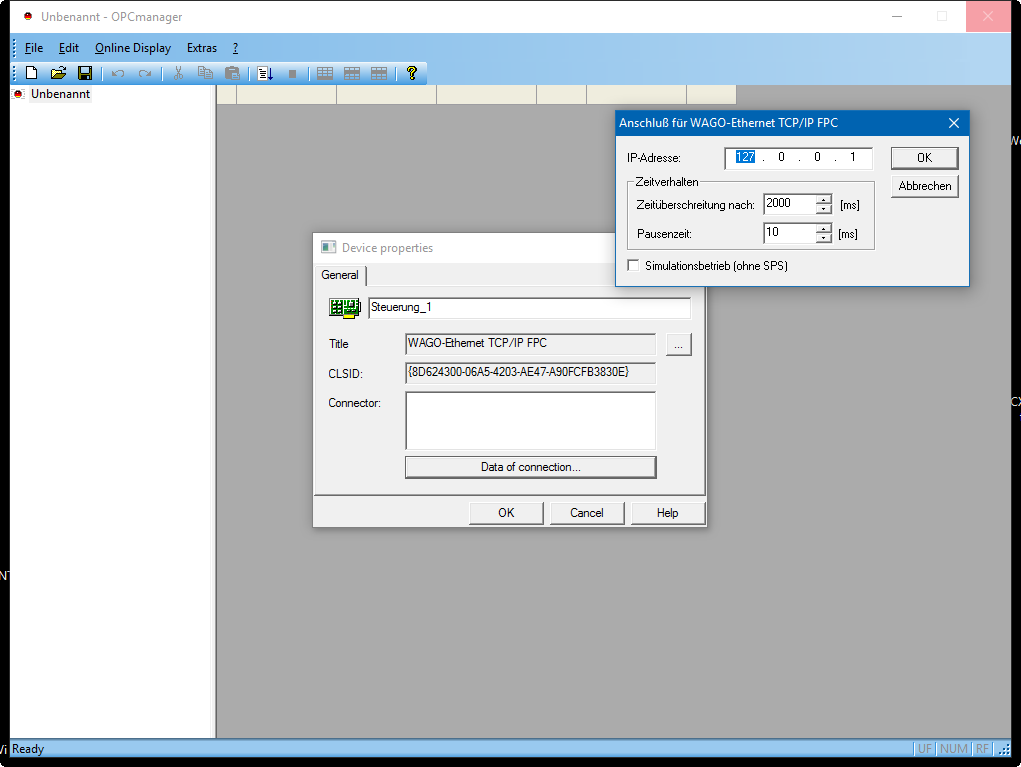Click the open folder toolbar icon

[58, 73]
